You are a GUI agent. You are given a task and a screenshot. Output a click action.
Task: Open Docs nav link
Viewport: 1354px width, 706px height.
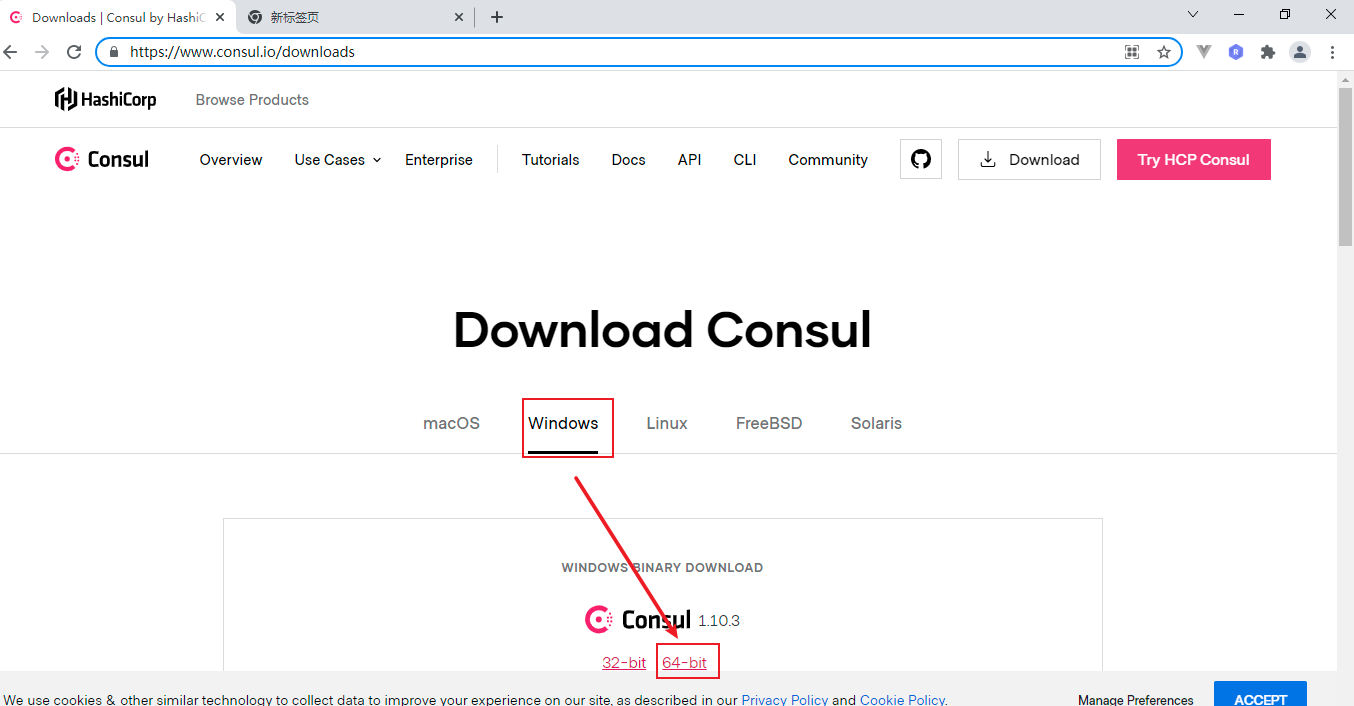coord(628,160)
